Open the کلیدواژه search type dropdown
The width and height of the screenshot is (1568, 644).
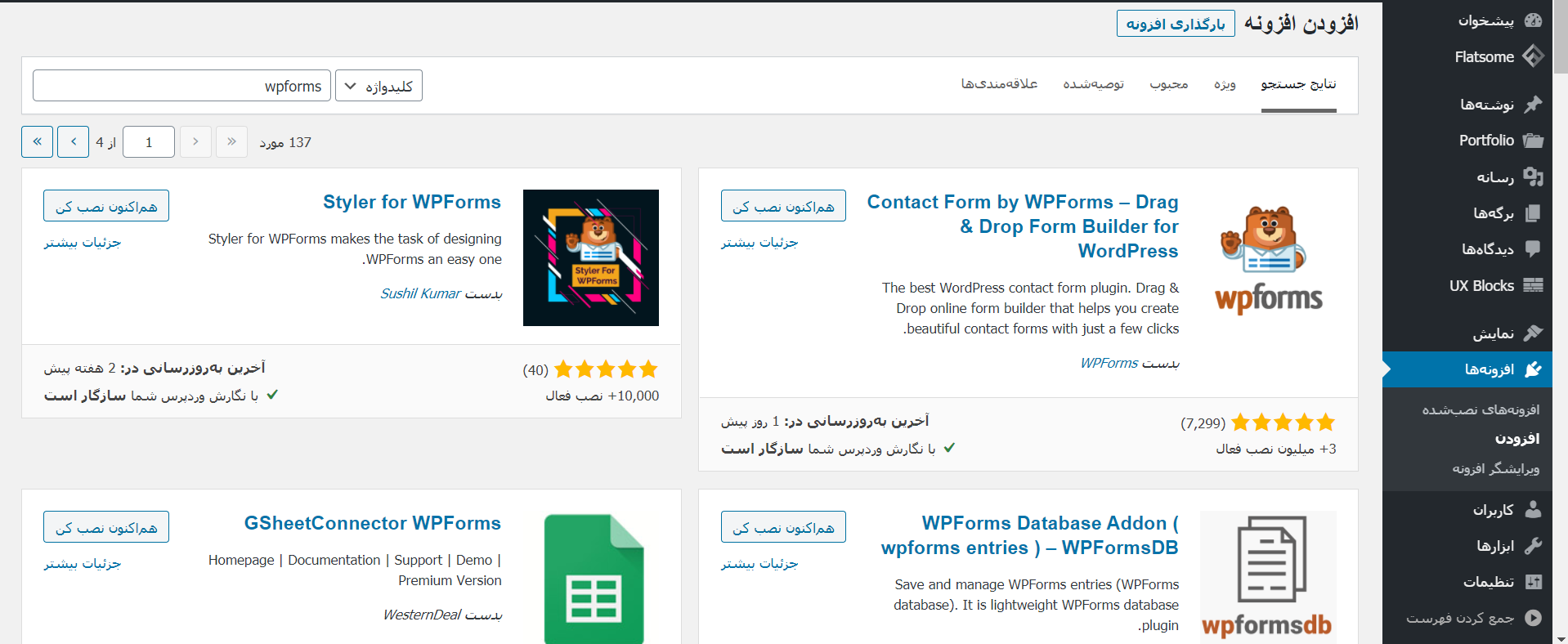(x=379, y=86)
